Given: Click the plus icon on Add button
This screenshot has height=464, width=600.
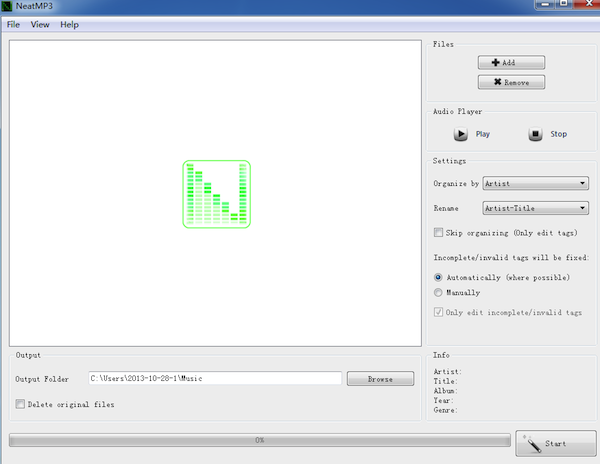Looking at the screenshot, I should pos(495,62).
